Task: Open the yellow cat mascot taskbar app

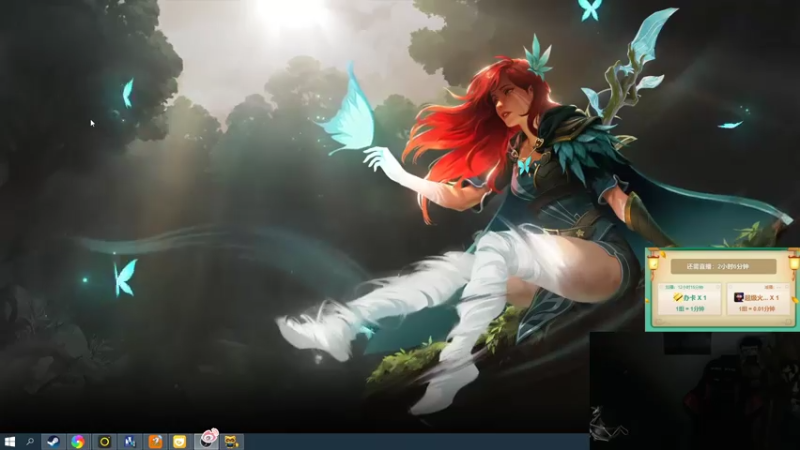Action: pyautogui.click(x=232, y=441)
